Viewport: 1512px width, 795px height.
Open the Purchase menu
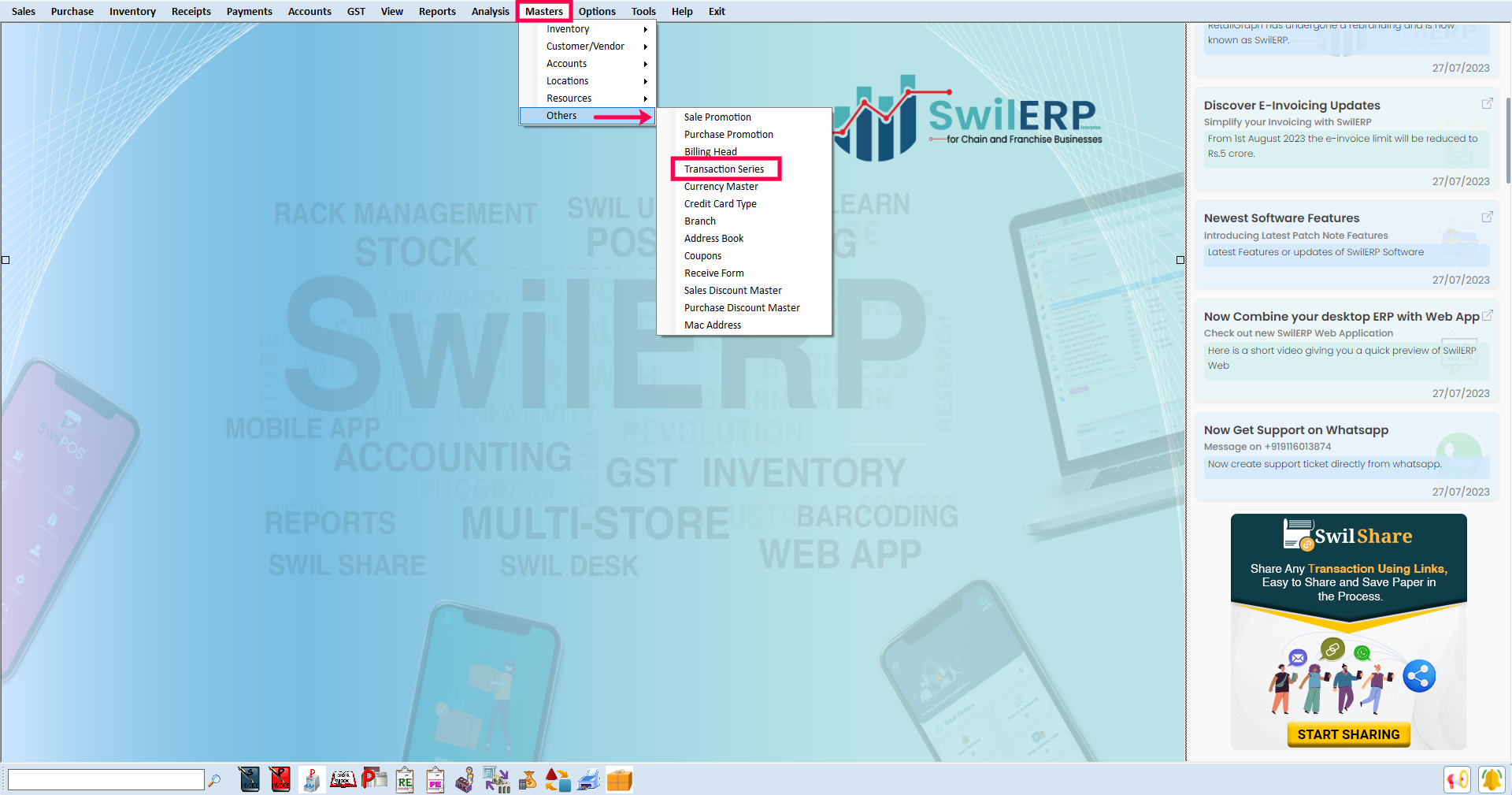72,11
